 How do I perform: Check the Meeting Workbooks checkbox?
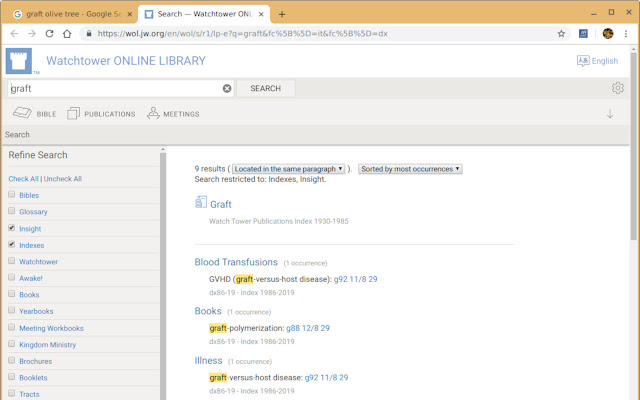pos(11,327)
